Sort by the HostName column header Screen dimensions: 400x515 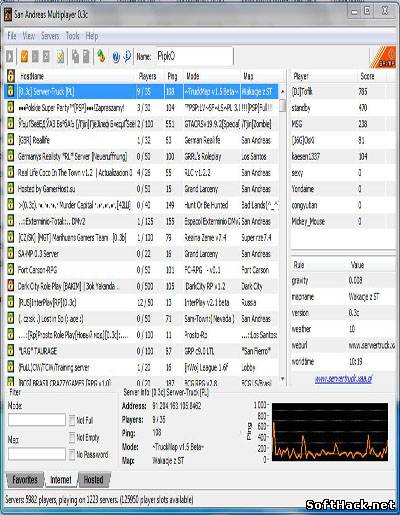click(76, 76)
